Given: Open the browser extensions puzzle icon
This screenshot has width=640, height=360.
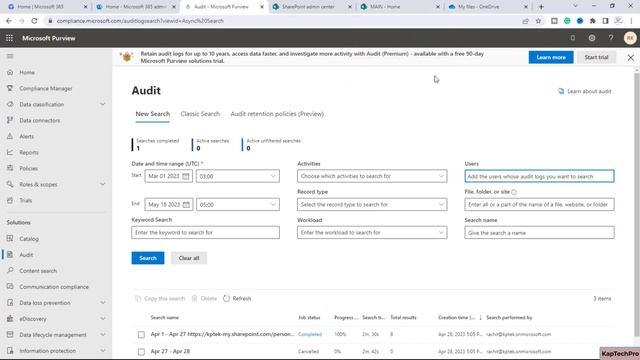Looking at the screenshot, I should pyautogui.click(x=593, y=21).
